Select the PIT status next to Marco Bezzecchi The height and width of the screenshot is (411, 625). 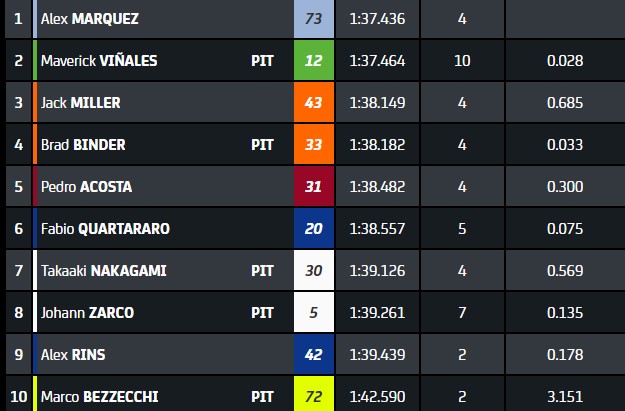click(x=262, y=397)
